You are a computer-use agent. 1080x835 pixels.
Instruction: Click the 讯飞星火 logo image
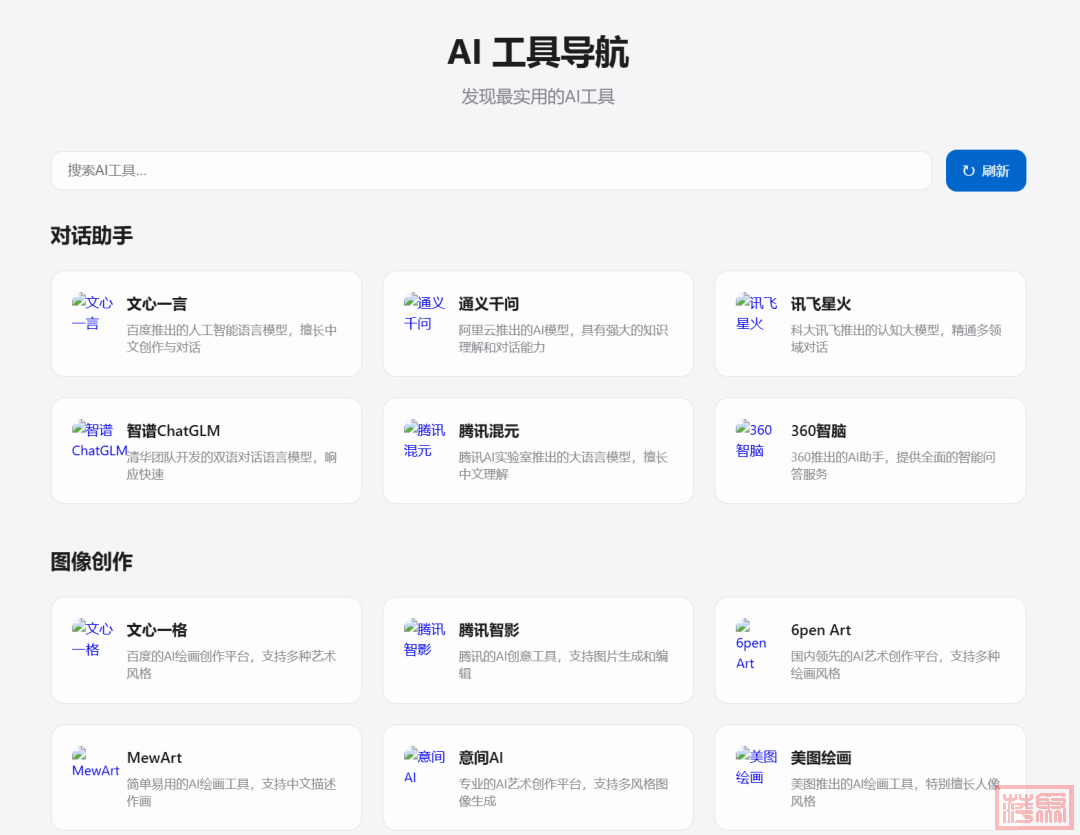(x=756, y=313)
